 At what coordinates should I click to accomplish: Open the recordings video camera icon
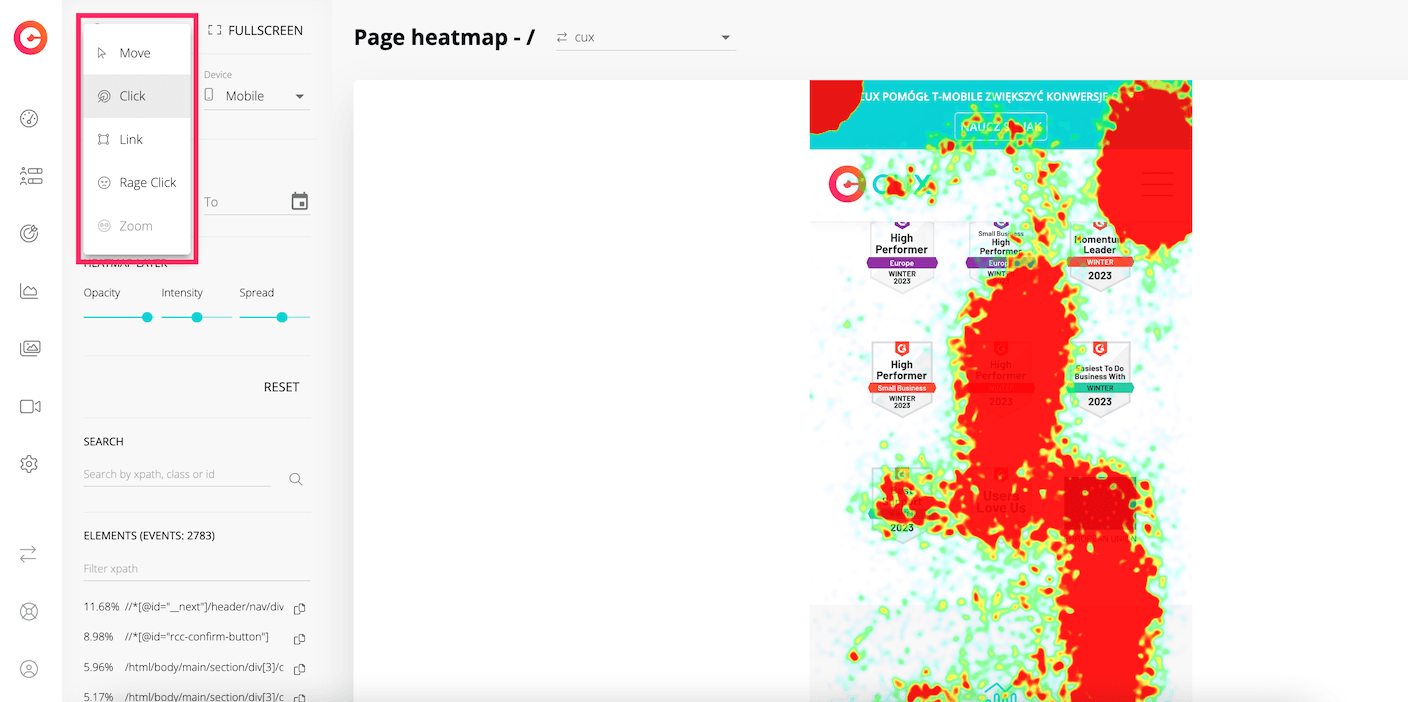[x=30, y=406]
